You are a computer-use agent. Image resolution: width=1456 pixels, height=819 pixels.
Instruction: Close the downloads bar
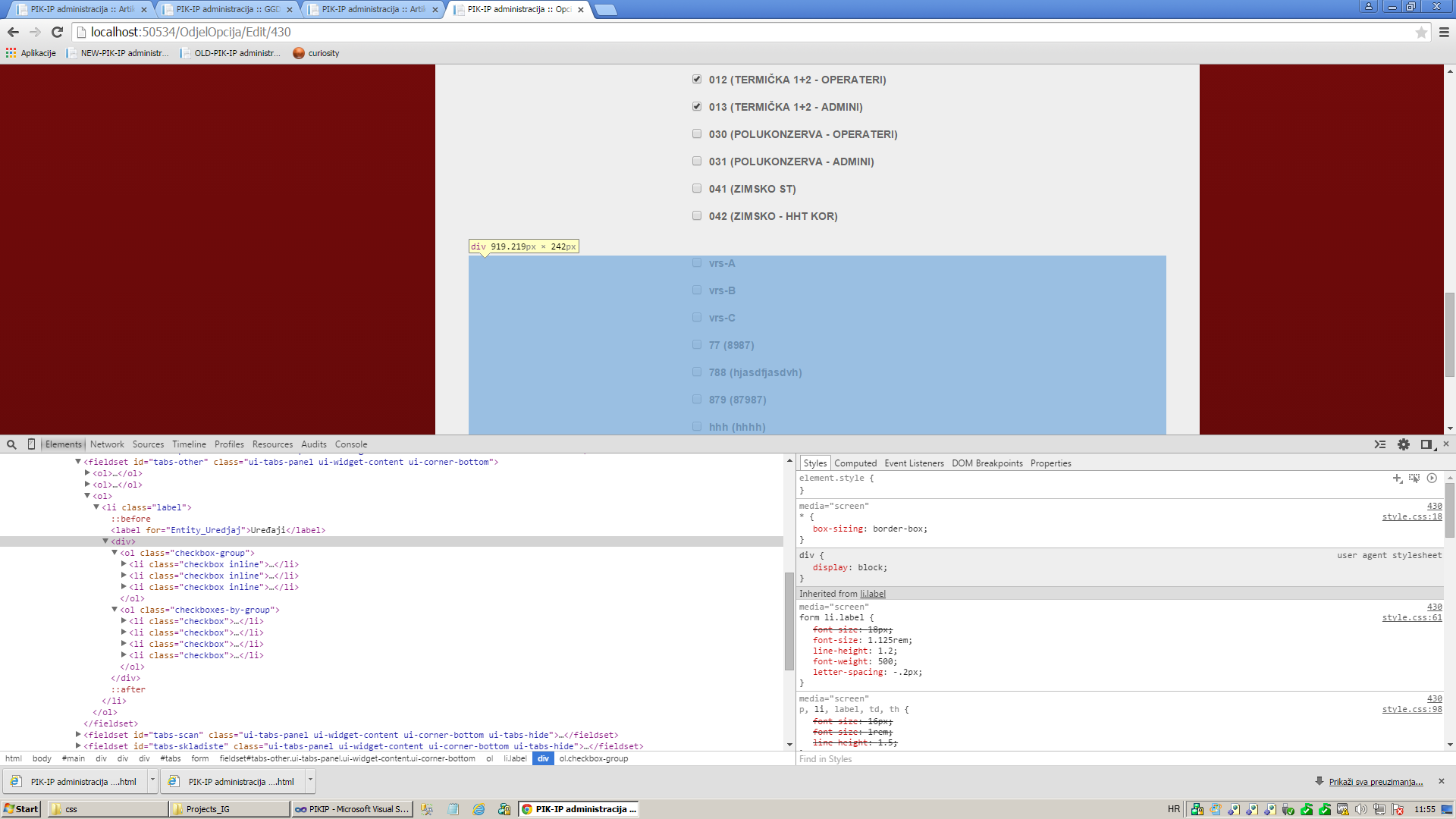click(1442, 781)
